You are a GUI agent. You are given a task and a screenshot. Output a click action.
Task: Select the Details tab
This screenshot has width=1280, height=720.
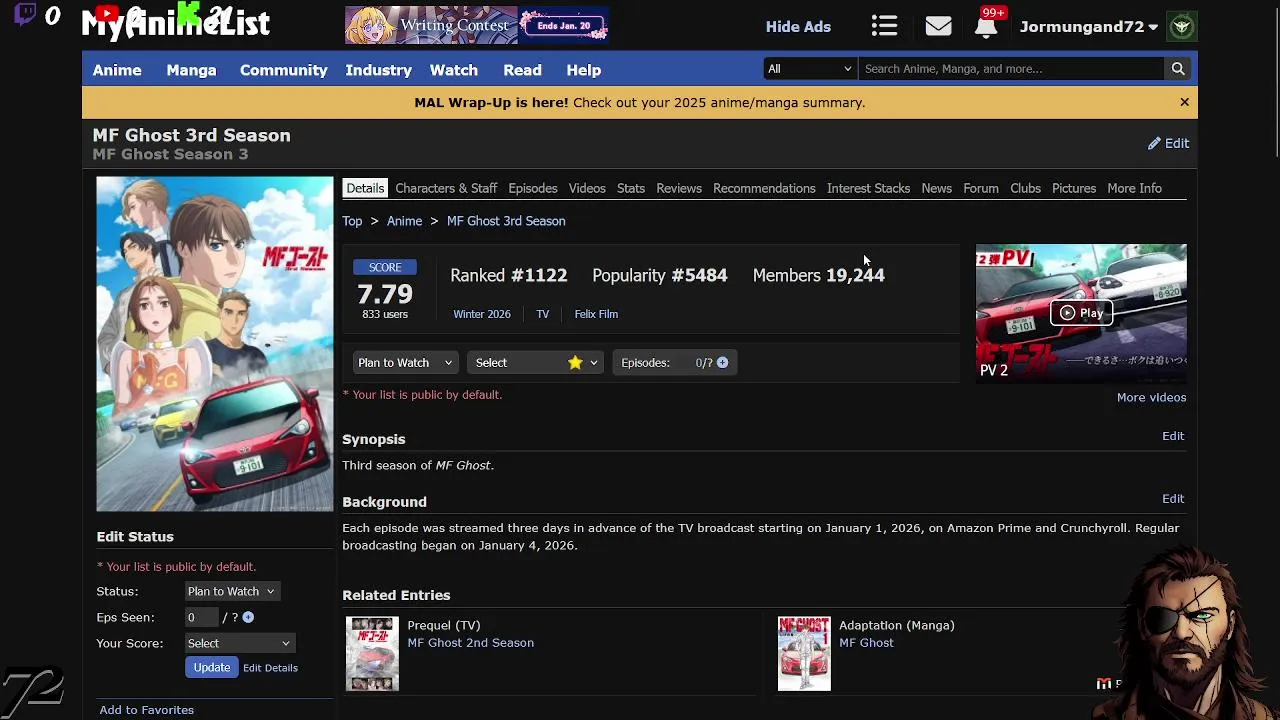(365, 188)
